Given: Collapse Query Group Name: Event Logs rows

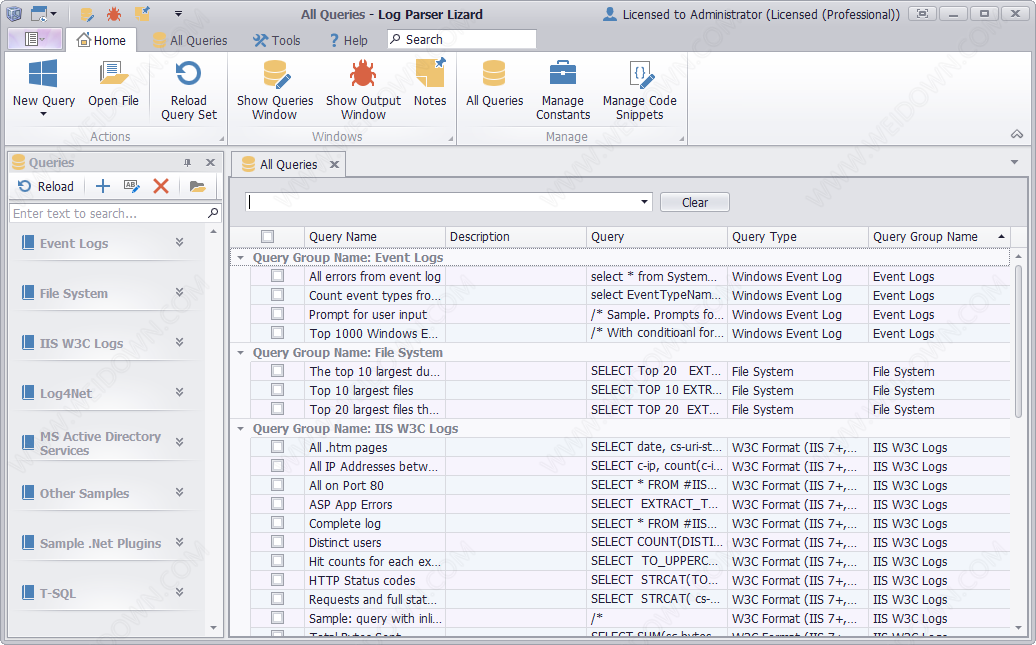Looking at the screenshot, I should point(240,258).
